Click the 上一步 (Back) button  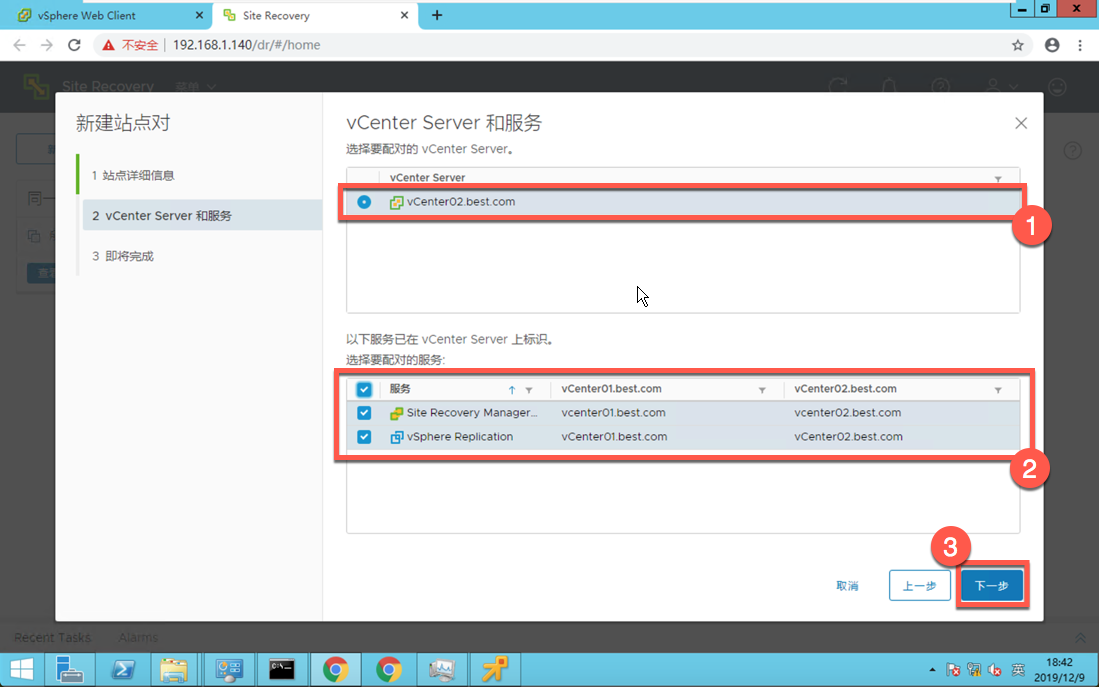[x=919, y=585]
